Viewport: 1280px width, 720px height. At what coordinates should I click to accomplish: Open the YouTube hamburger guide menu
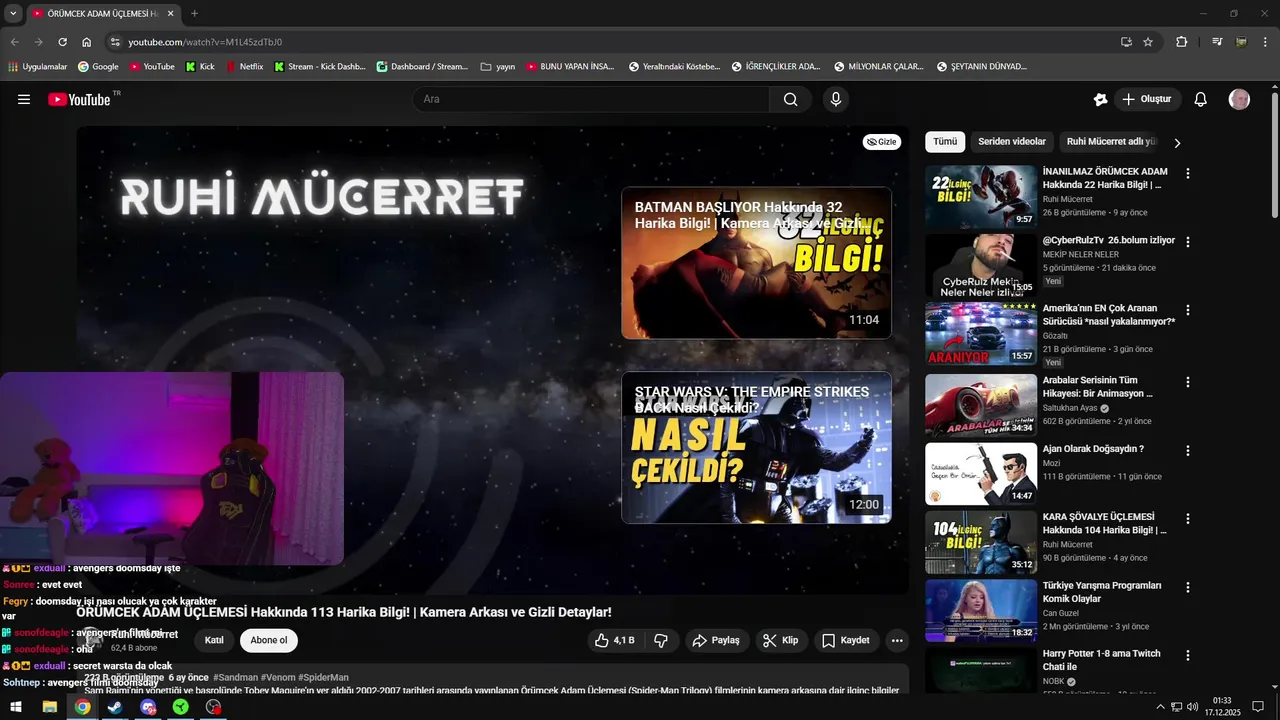coord(24,99)
